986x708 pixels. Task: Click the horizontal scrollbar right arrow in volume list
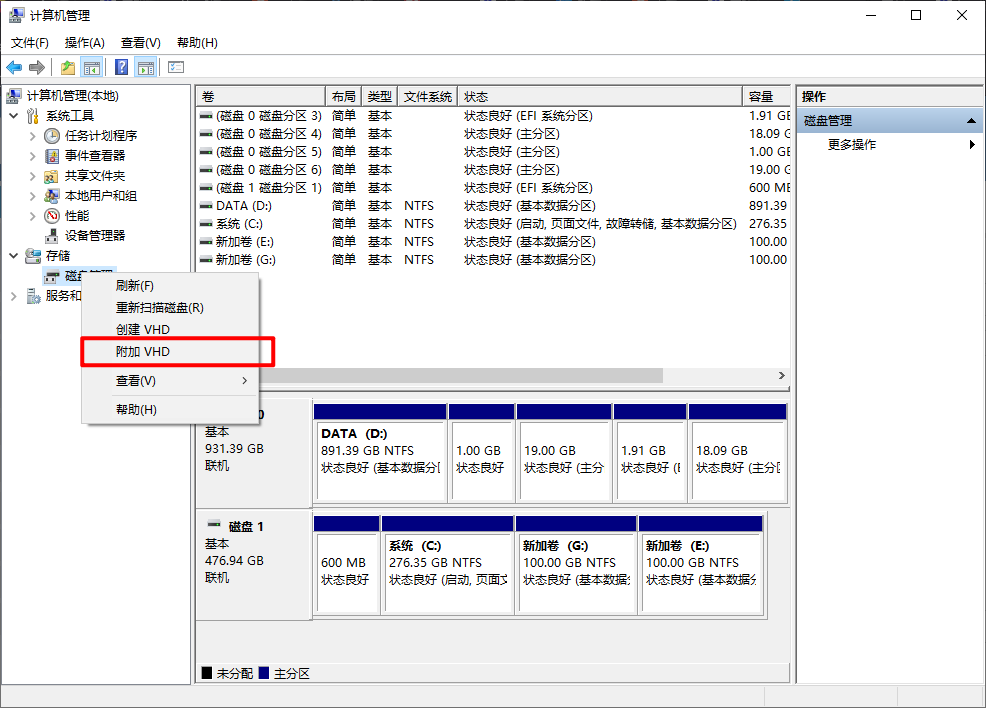point(782,376)
